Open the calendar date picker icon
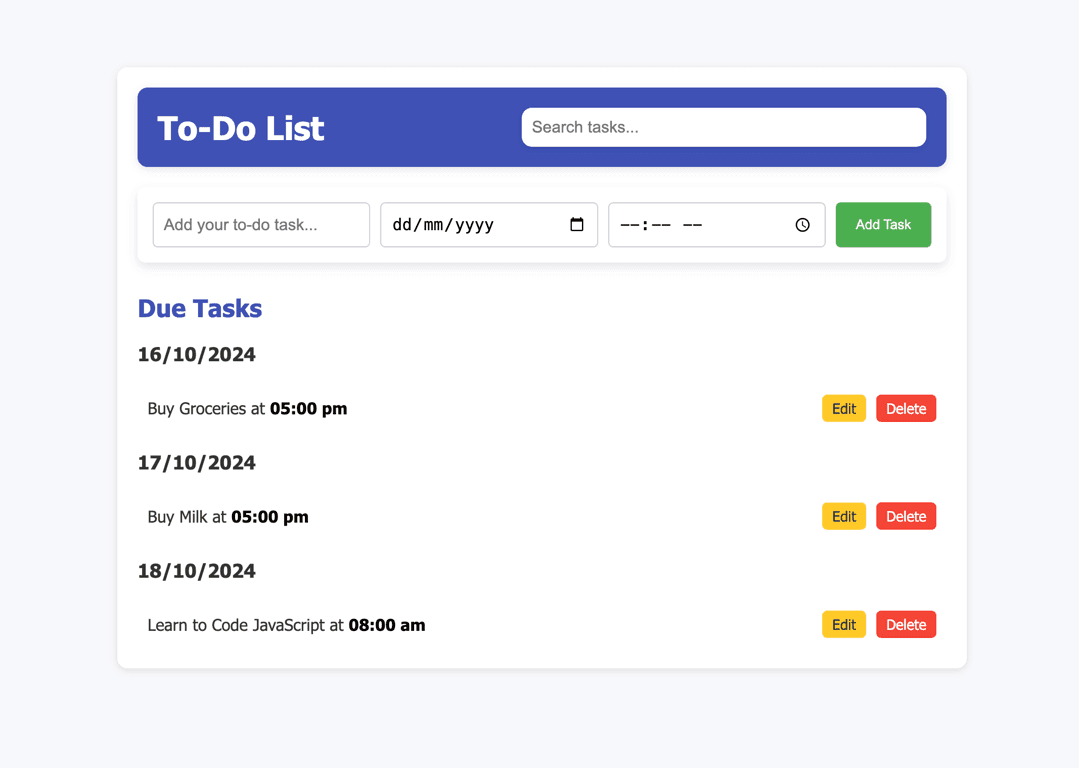1079x768 pixels. (x=577, y=225)
